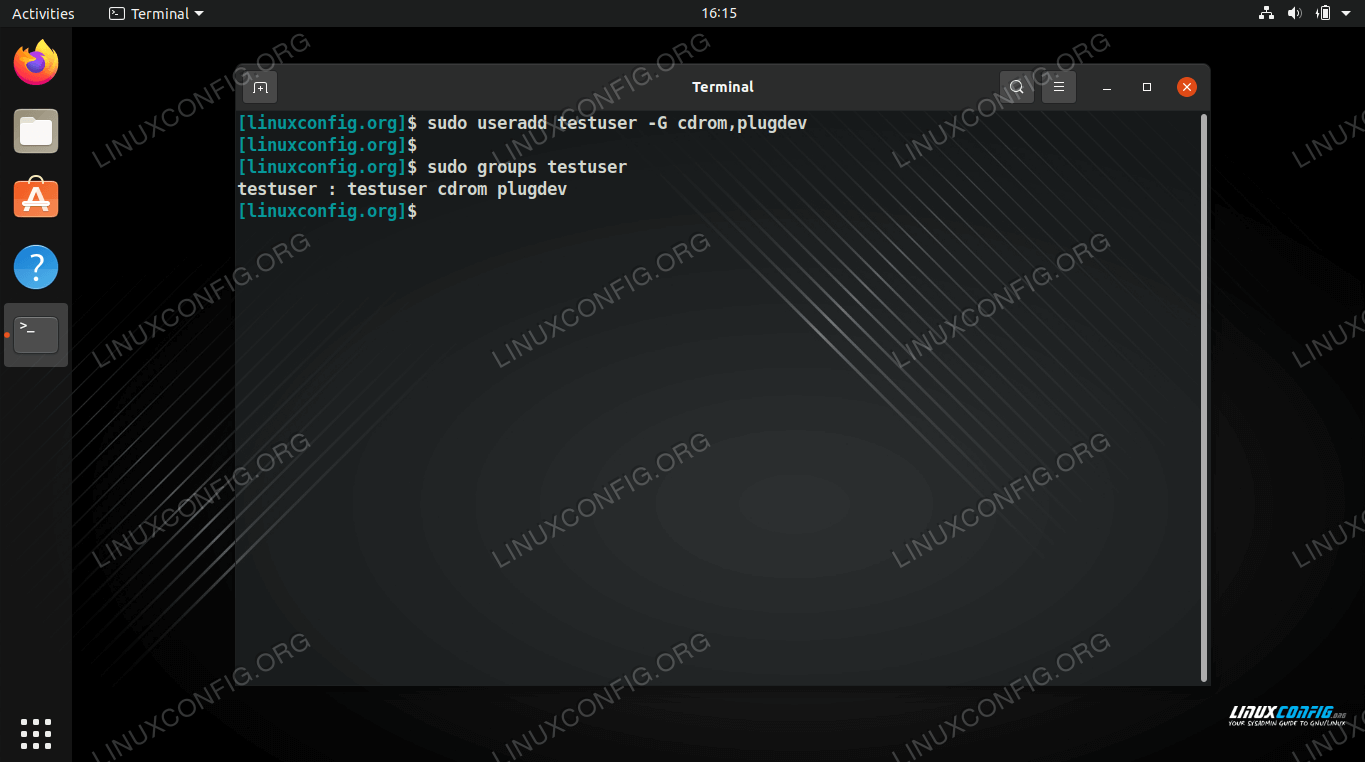Search within the Terminal output

pos(1017,87)
